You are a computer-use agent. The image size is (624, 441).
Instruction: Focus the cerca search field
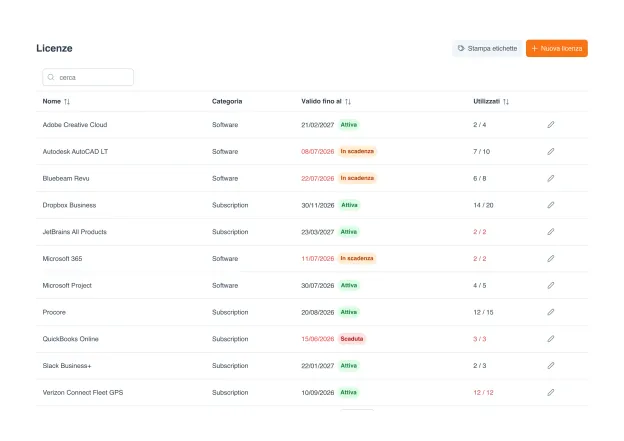tap(88, 77)
